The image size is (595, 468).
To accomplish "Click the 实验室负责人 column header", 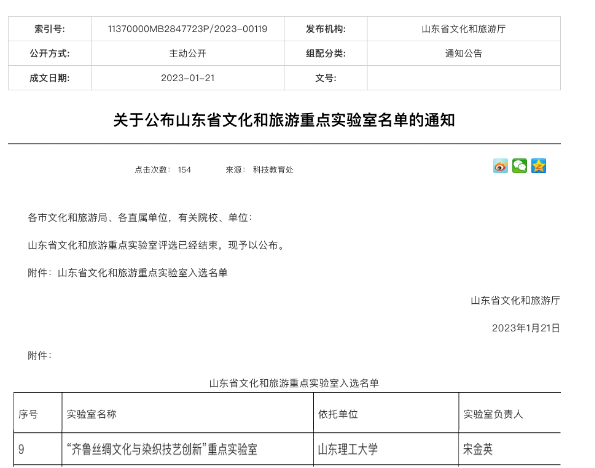I will pyautogui.click(x=510, y=414).
